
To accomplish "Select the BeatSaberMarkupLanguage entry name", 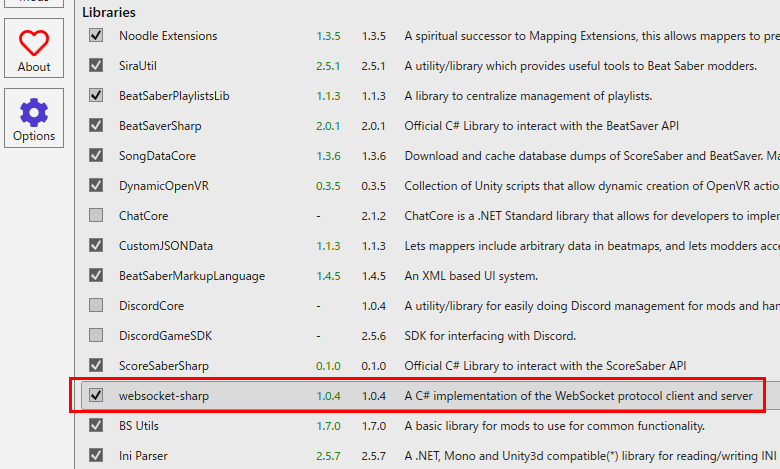I will click(192, 276).
